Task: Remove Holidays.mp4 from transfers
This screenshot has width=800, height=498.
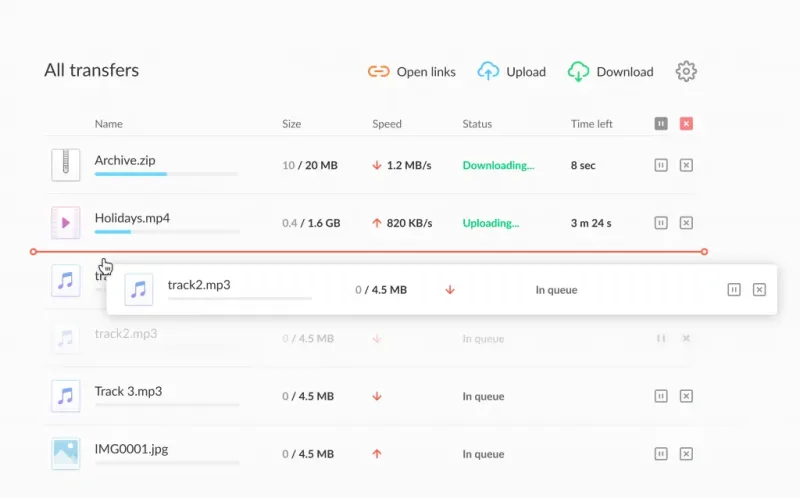Action: coord(686,223)
